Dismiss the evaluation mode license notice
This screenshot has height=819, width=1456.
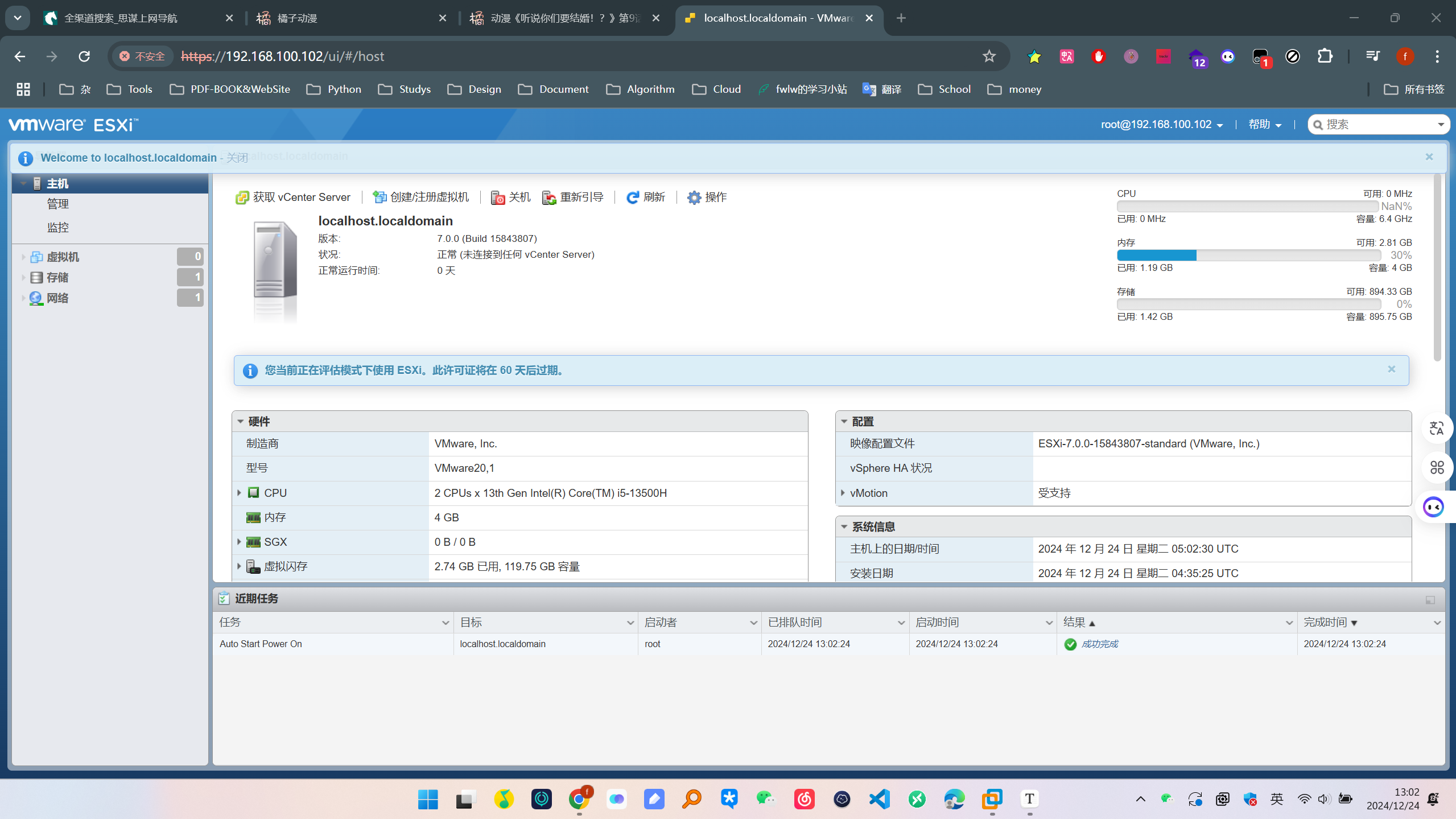pos(1391,369)
